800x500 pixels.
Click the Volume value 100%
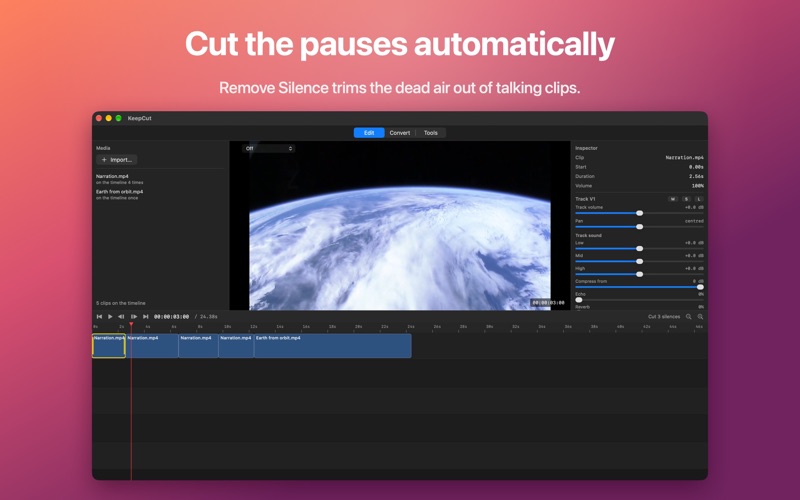(x=697, y=186)
